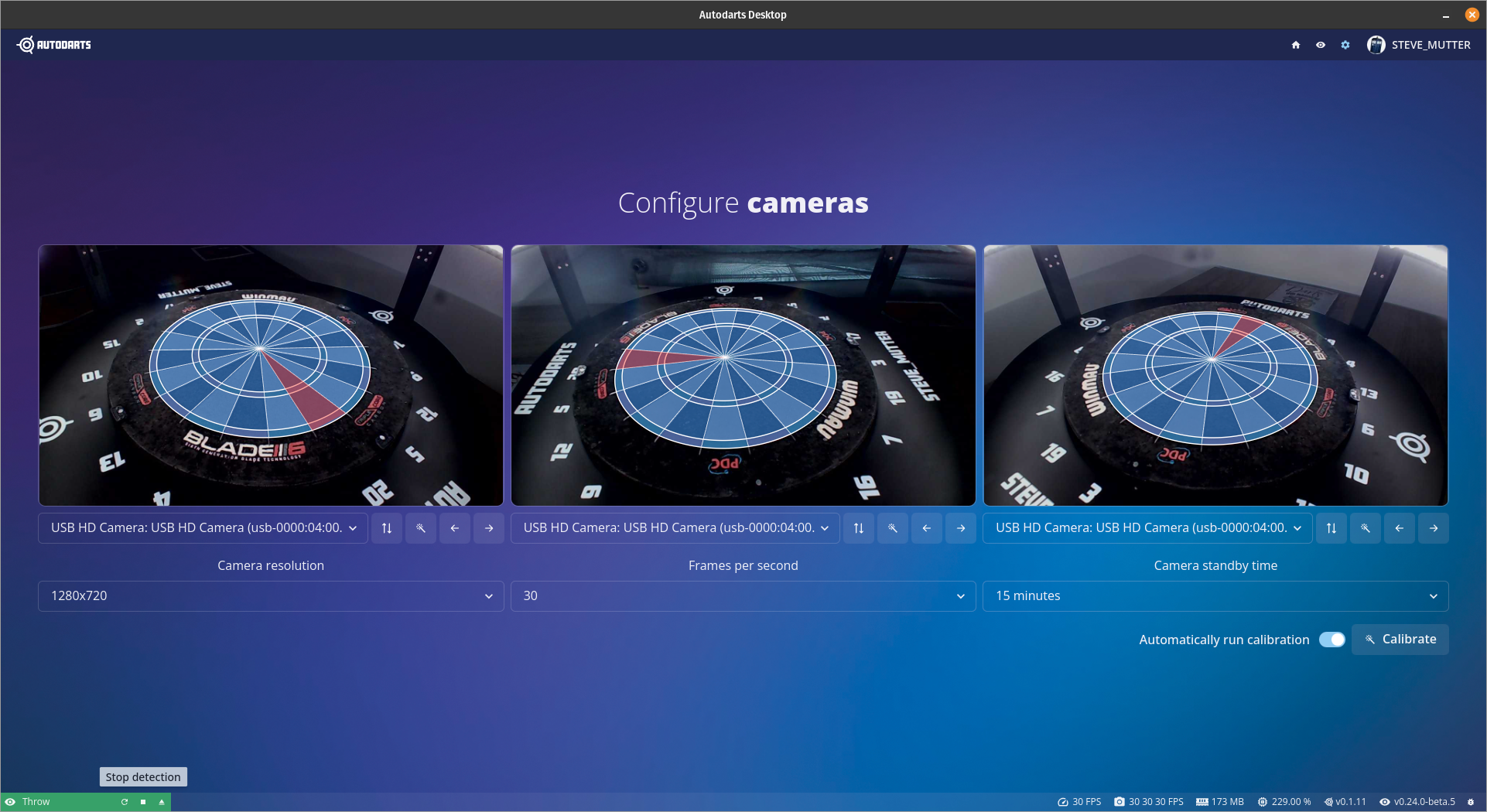The height and width of the screenshot is (812, 1487).
Task: Expand the Frames per second dropdown
Action: click(x=743, y=596)
